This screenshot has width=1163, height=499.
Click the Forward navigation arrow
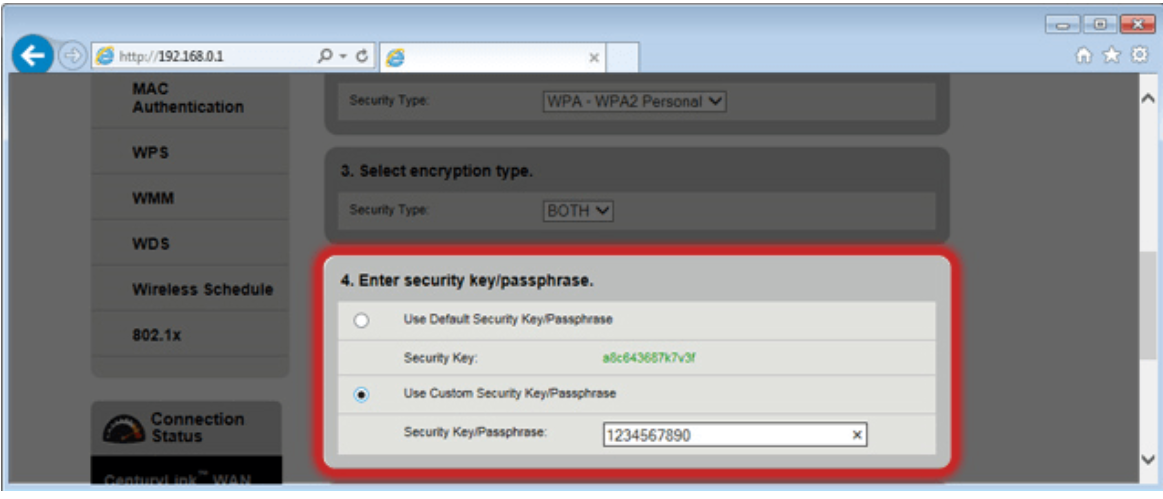tap(72, 57)
